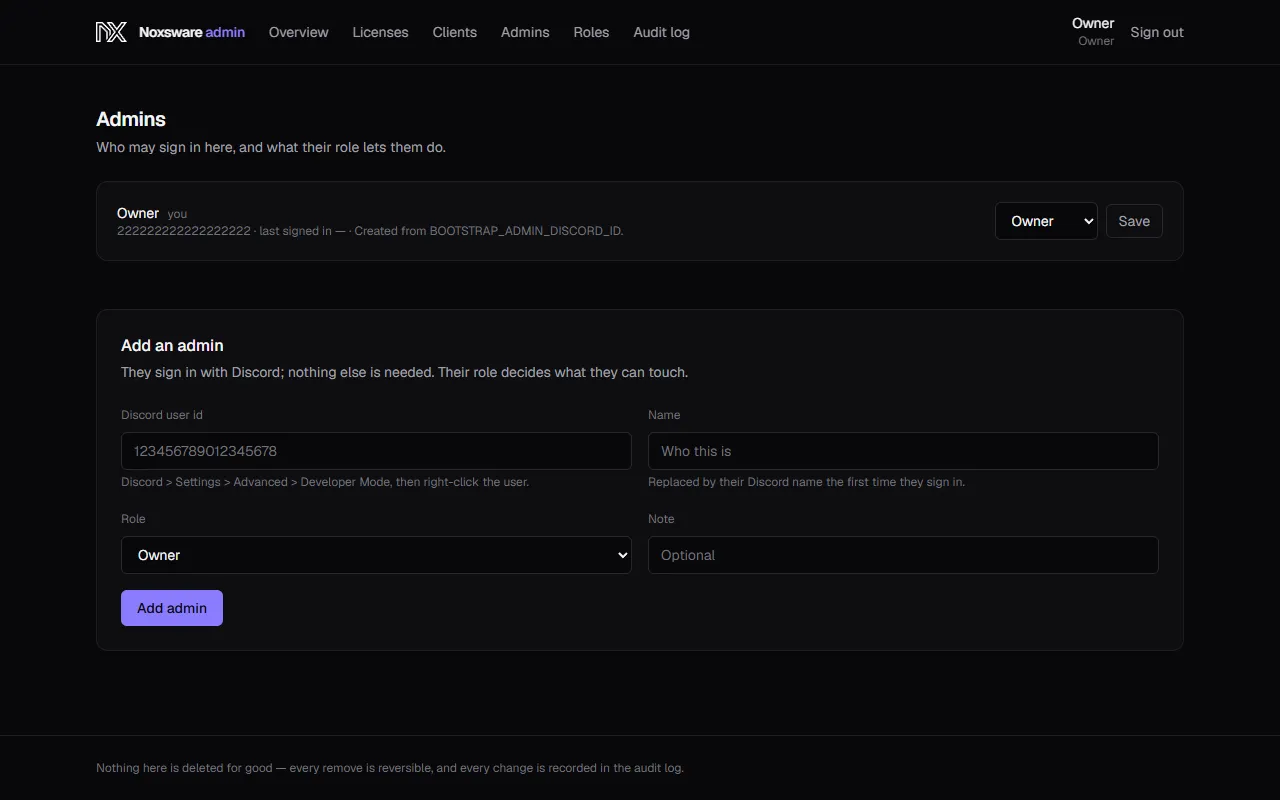Save the Owner admin's role
This screenshot has width=1280, height=800.
1134,221
